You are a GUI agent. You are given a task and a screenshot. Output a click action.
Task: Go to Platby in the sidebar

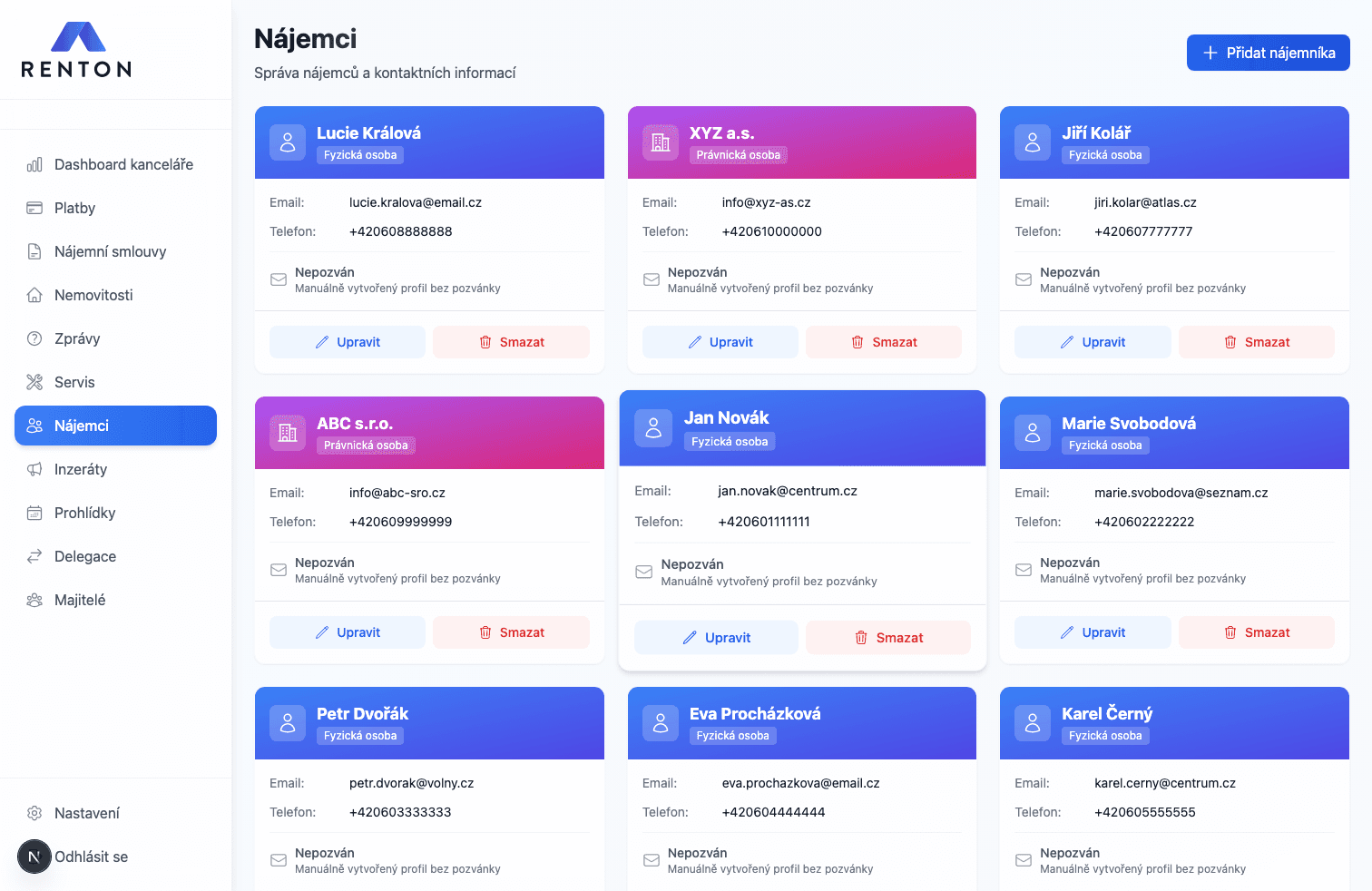point(74,208)
